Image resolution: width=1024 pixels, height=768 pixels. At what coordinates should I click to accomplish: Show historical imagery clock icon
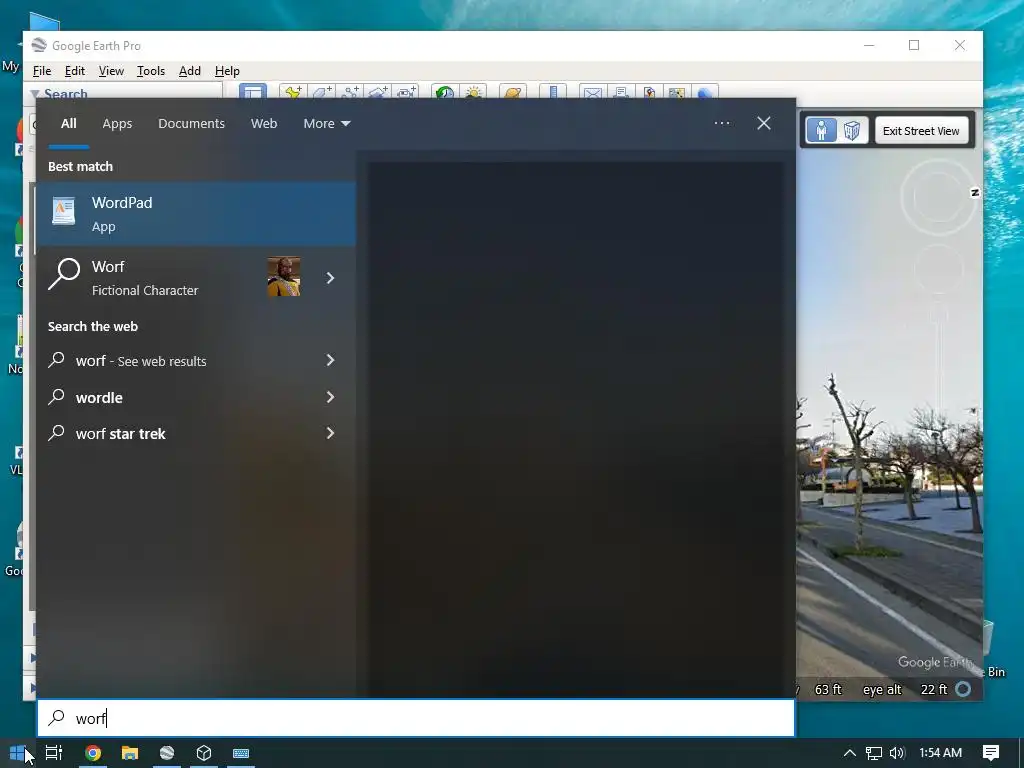click(x=445, y=91)
